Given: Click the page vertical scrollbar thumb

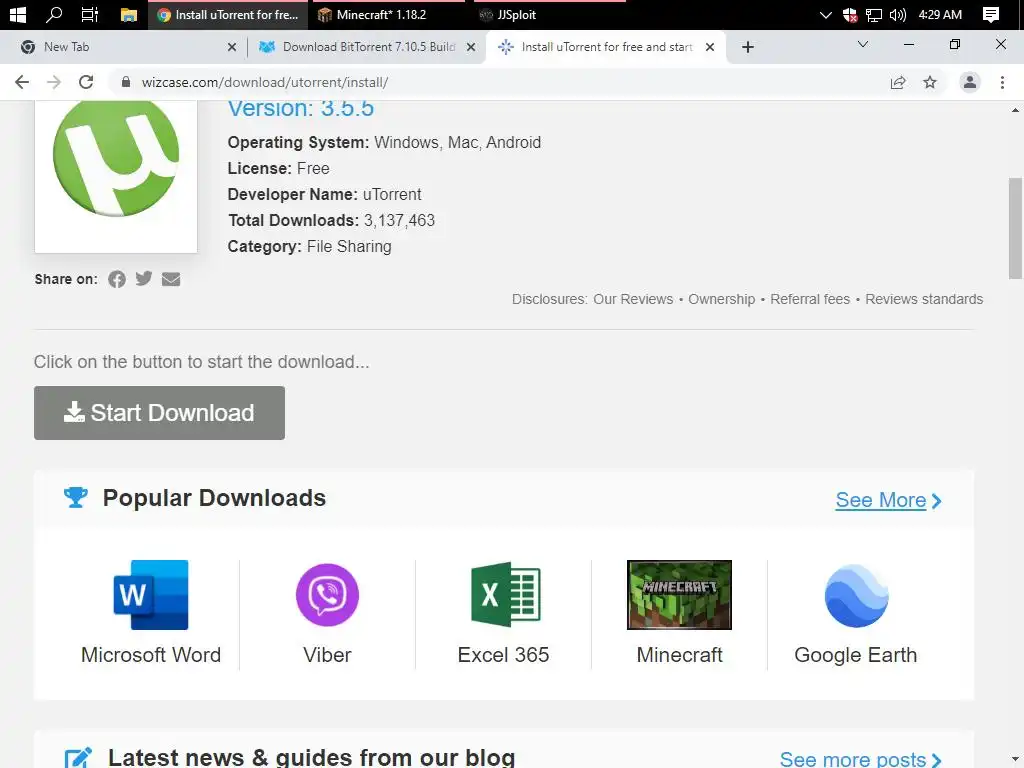Looking at the screenshot, I should 1015,229.
